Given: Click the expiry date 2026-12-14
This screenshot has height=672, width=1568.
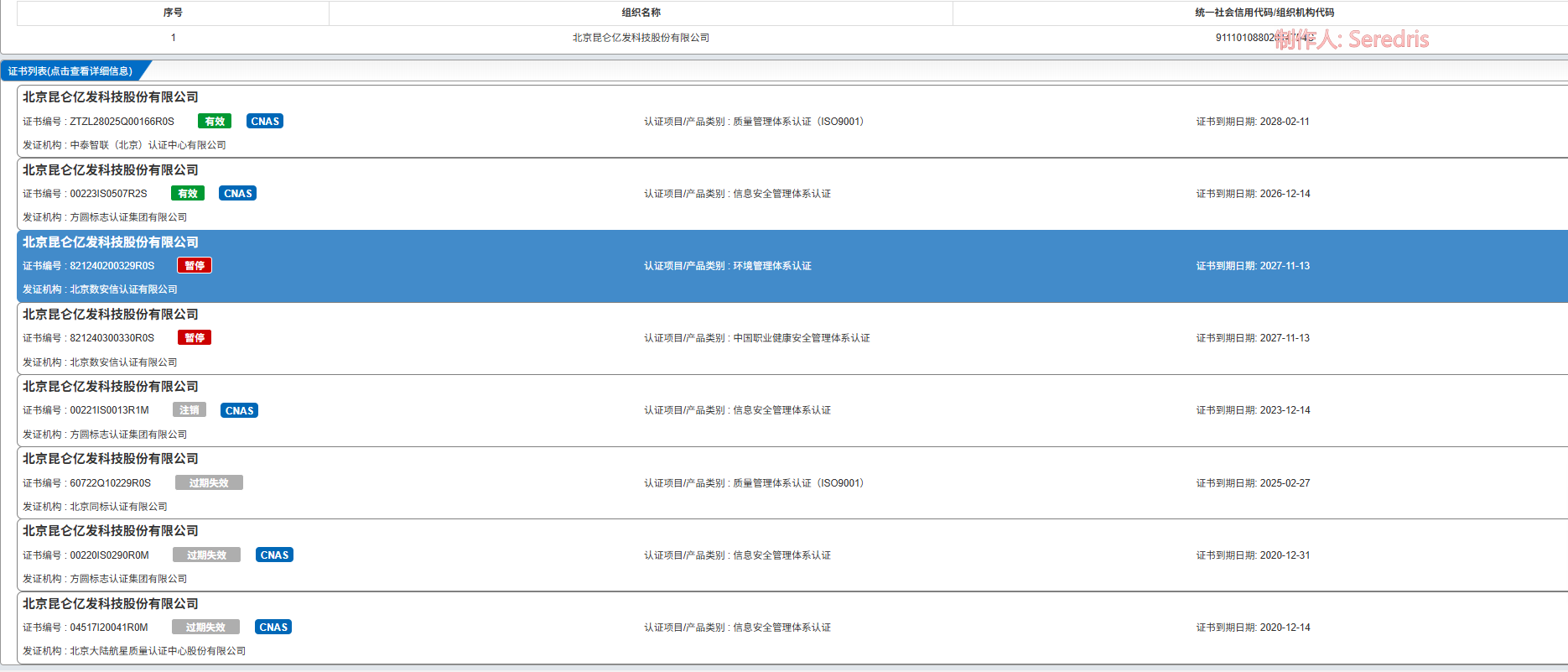Looking at the screenshot, I should click(x=1285, y=194).
